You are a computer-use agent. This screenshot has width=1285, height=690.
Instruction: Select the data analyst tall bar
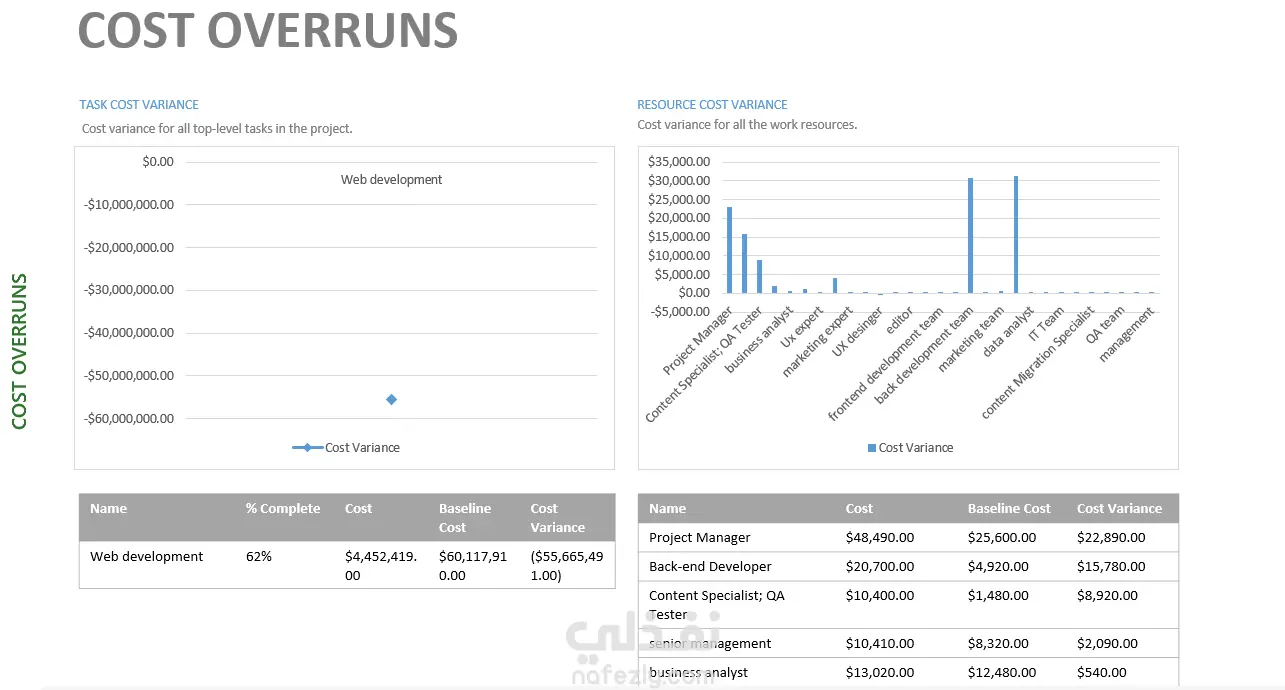click(1016, 235)
